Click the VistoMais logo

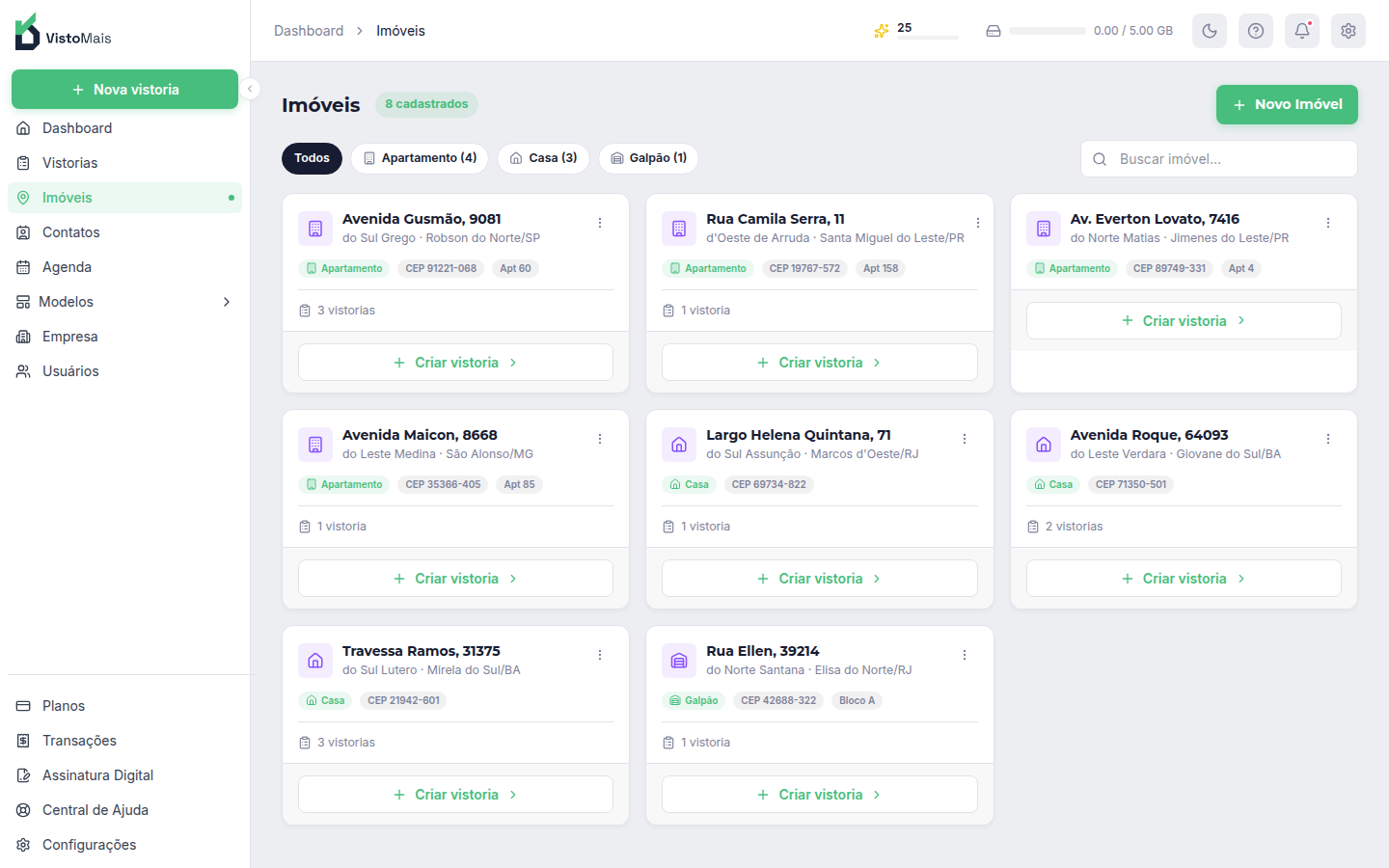(x=64, y=32)
